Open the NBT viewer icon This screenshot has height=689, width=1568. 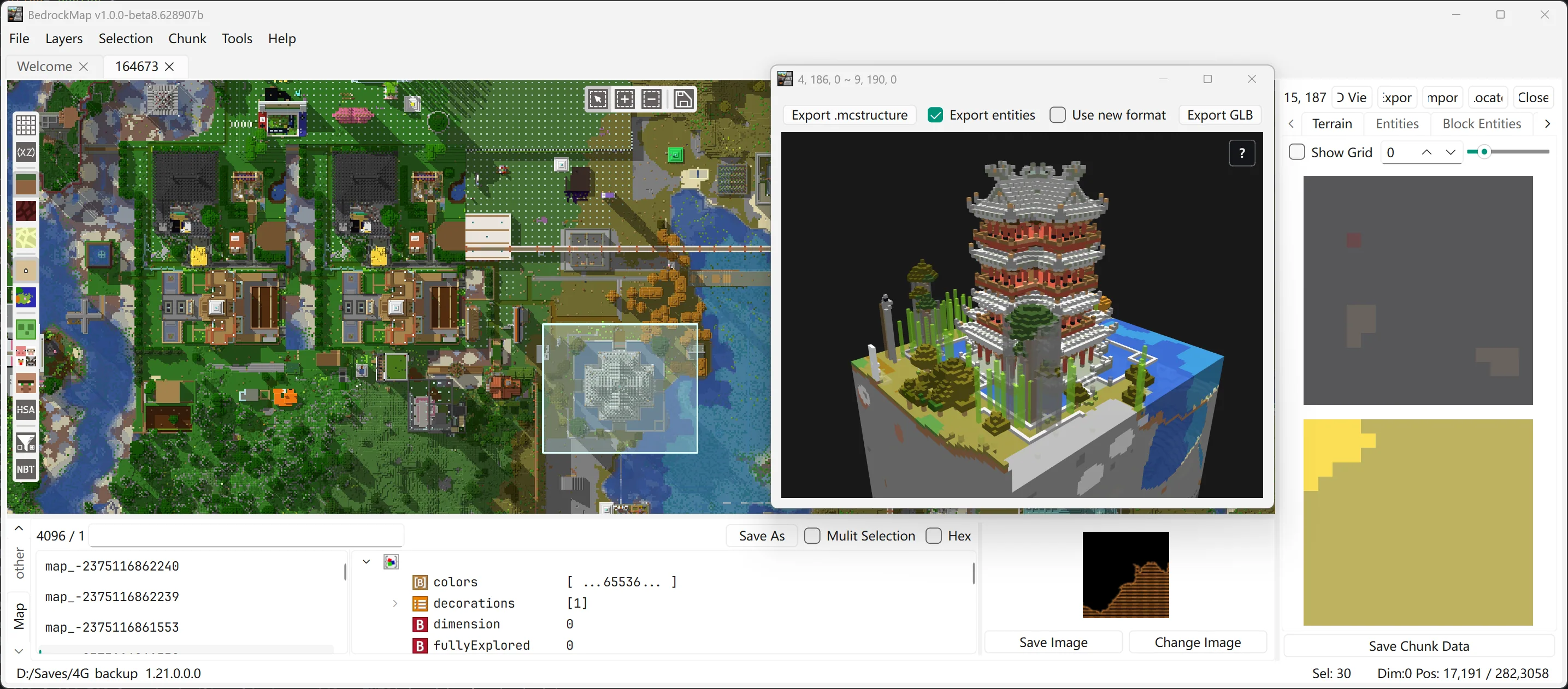(26, 469)
